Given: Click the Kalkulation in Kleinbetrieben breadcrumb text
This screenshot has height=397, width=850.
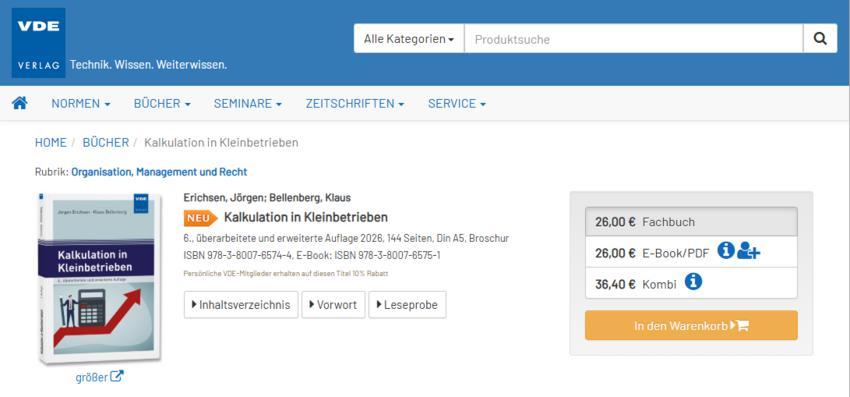Looking at the screenshot, I should pos(221,143).
